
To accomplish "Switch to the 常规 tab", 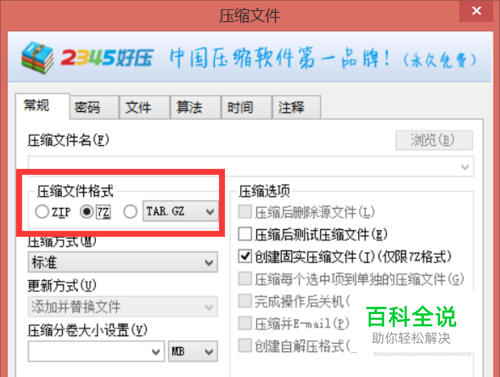I will coord(42,106).
